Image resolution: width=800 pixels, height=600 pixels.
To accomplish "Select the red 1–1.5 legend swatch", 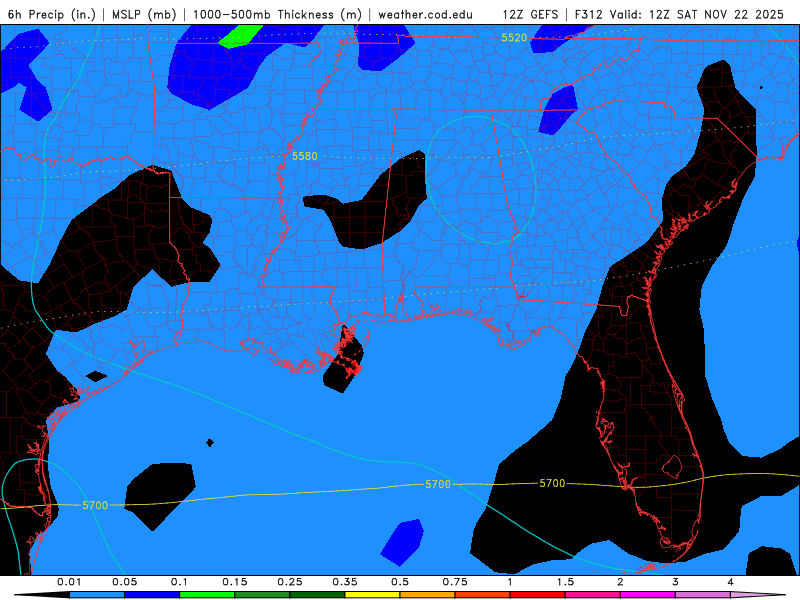I will 538,595.
